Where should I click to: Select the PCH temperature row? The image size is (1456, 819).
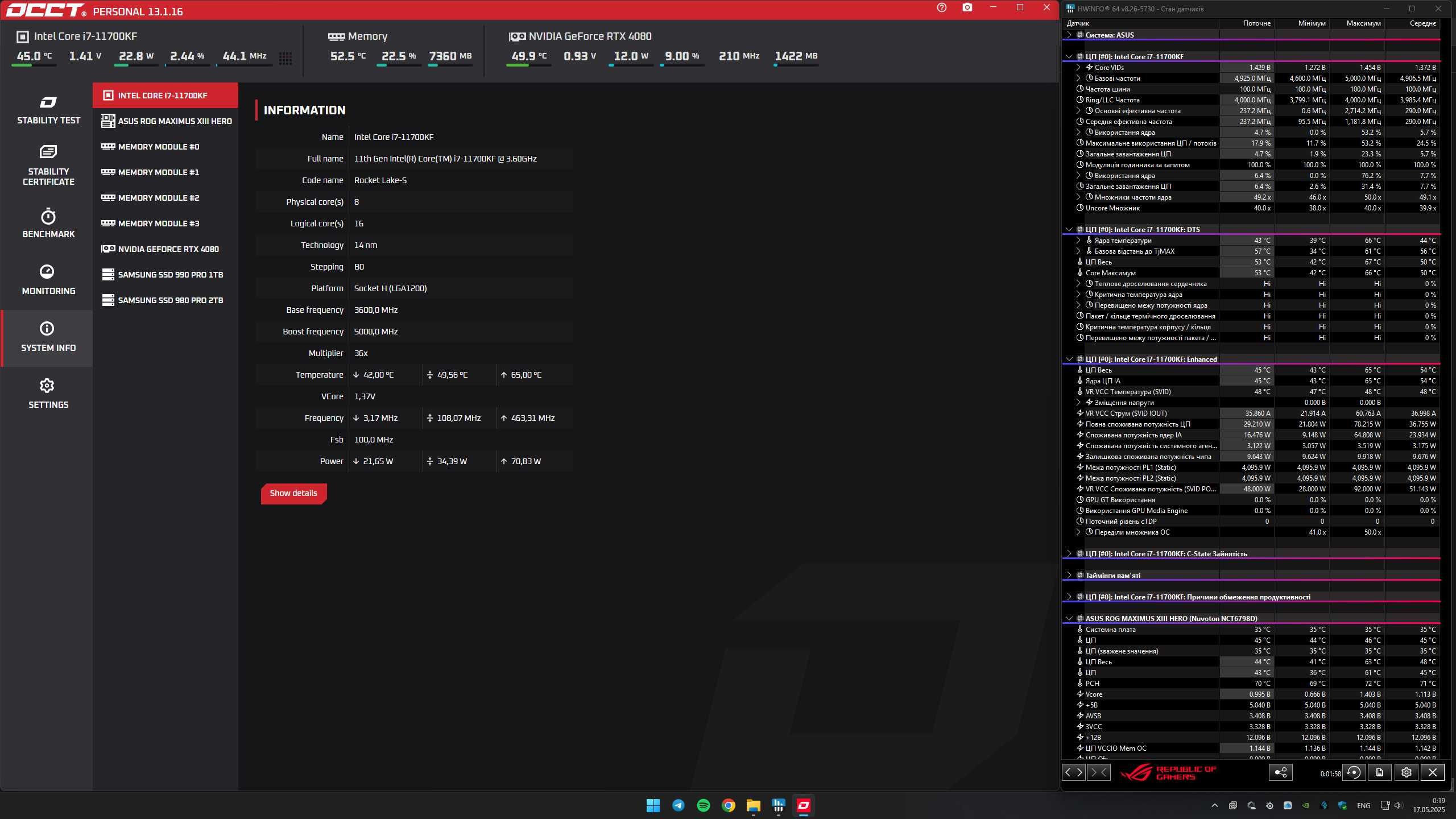[1251, 684]
